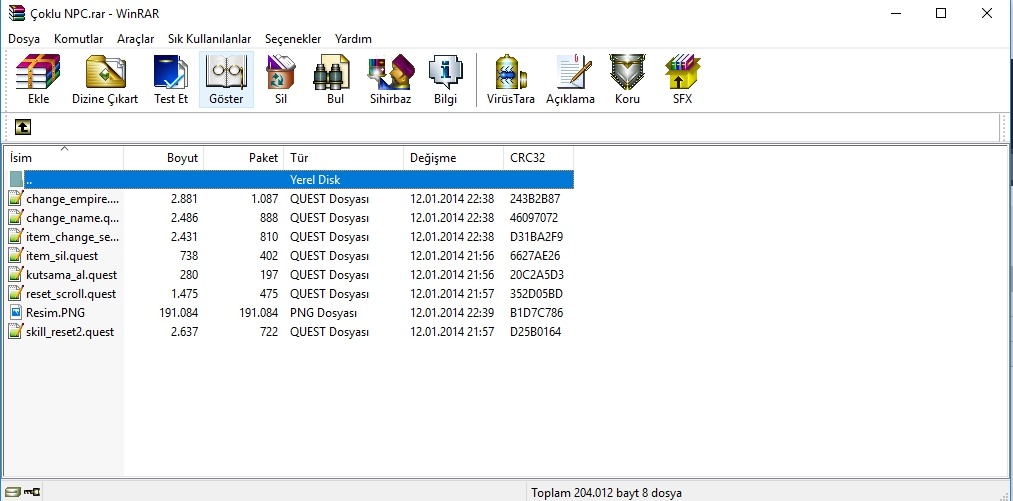Open the Yardım menu
Image resolution: width=1013 pixels, height=501 pixels.
(353, 39)
